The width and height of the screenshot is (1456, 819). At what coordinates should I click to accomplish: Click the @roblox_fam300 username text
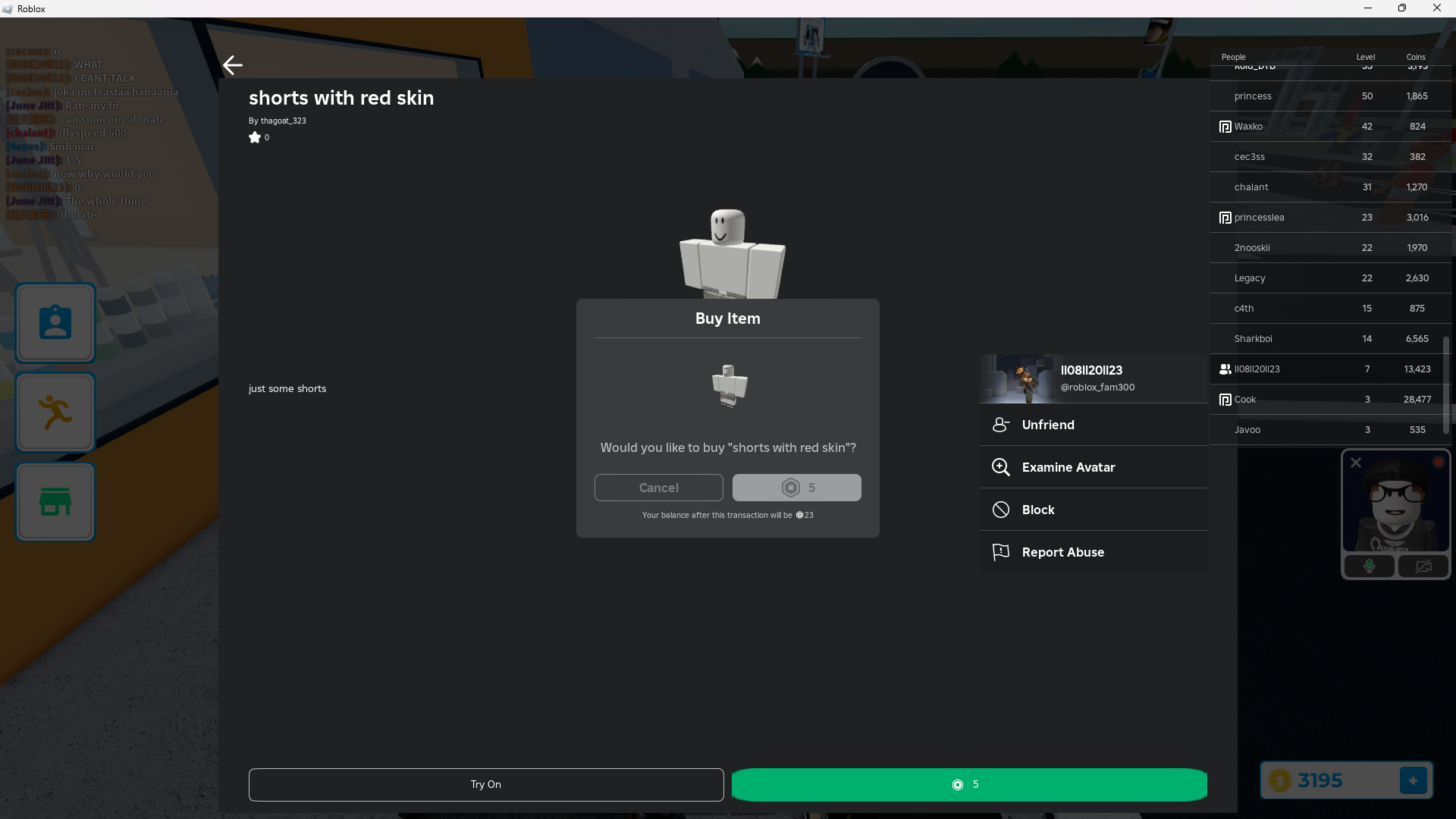pyautogui.click(x=1097, y=387)
